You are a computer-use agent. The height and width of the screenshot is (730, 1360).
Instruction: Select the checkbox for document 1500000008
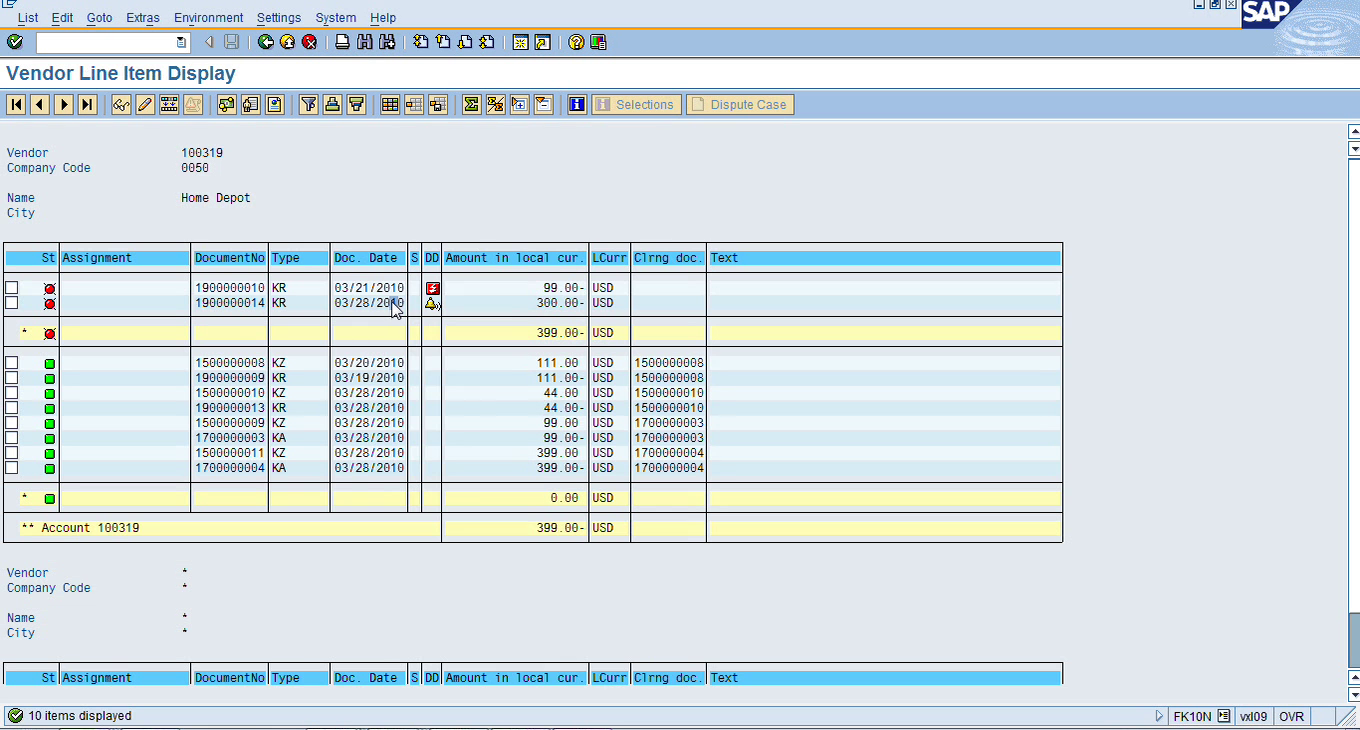pyautogui.click(x=12, y=363)
